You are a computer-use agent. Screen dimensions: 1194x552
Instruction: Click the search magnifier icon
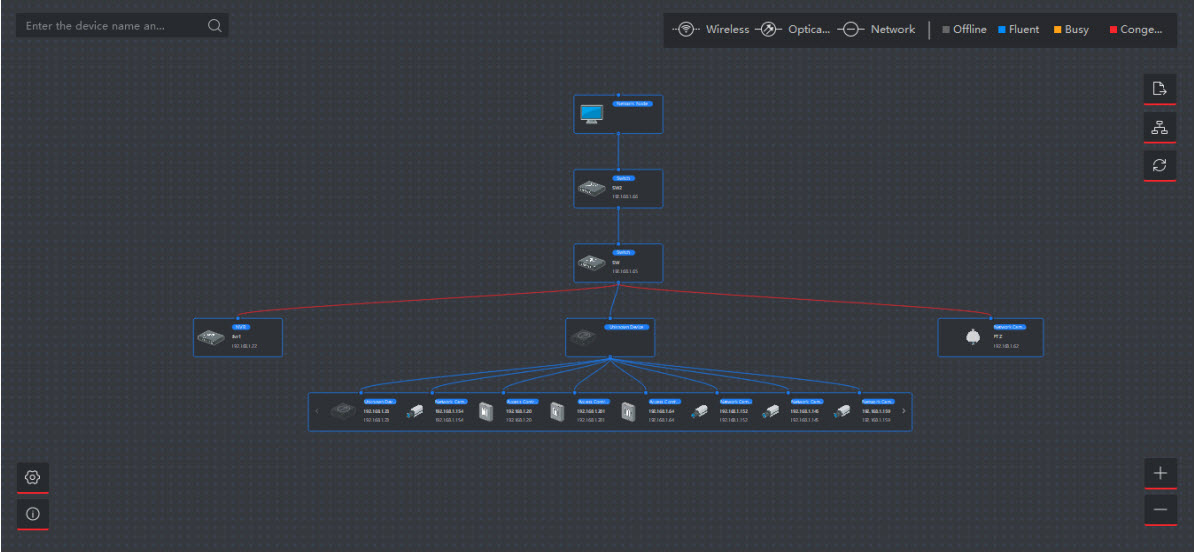point(215,26)
